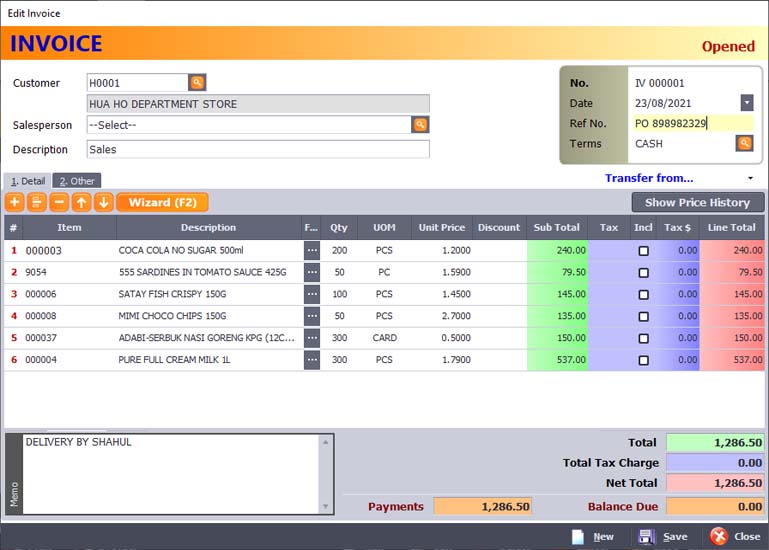This screenshot has width=769, height=550.
Task: Click the Line Total column header
Action: [x=731, y=227]
